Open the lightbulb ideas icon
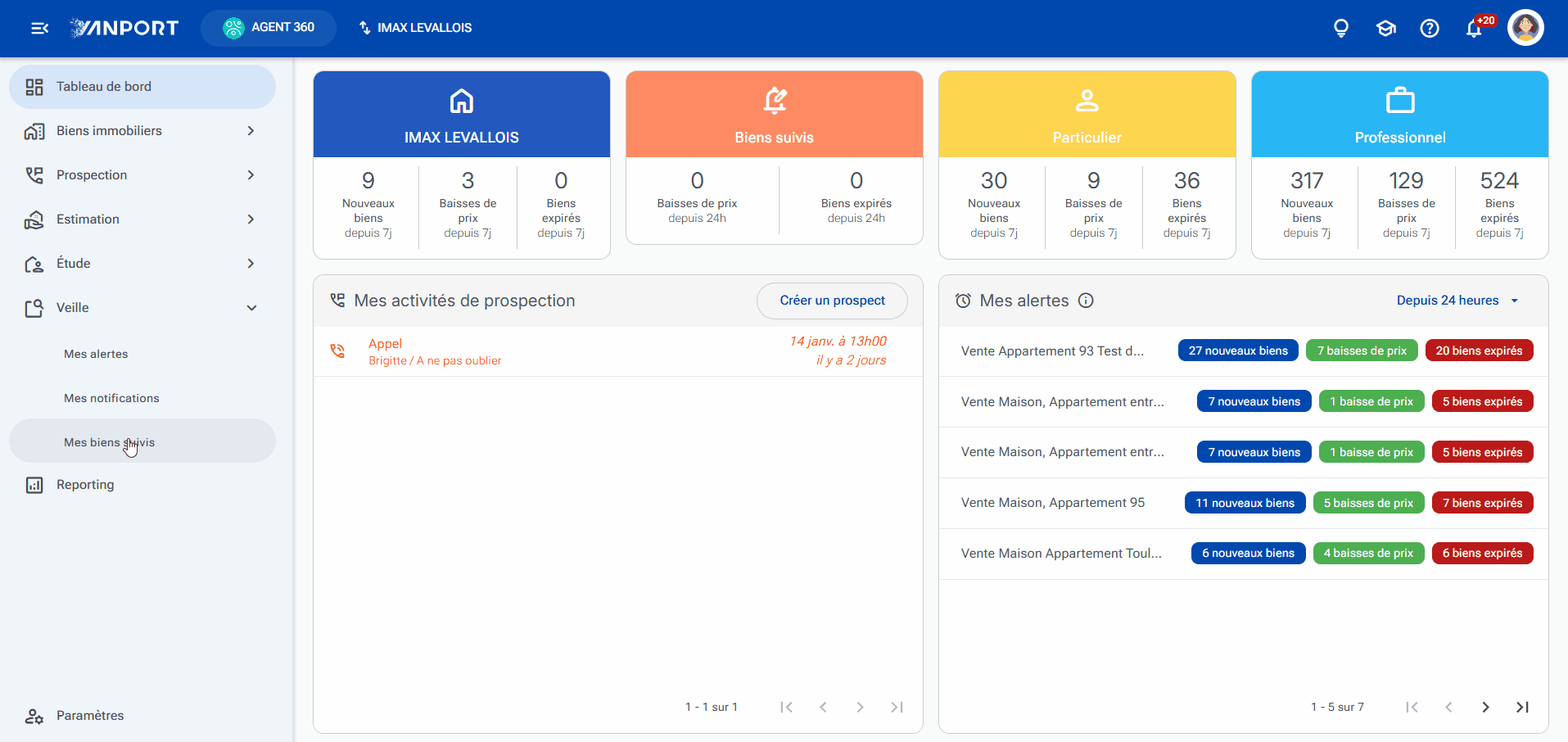This screenshot has width=1568, height=742. 1341,29
